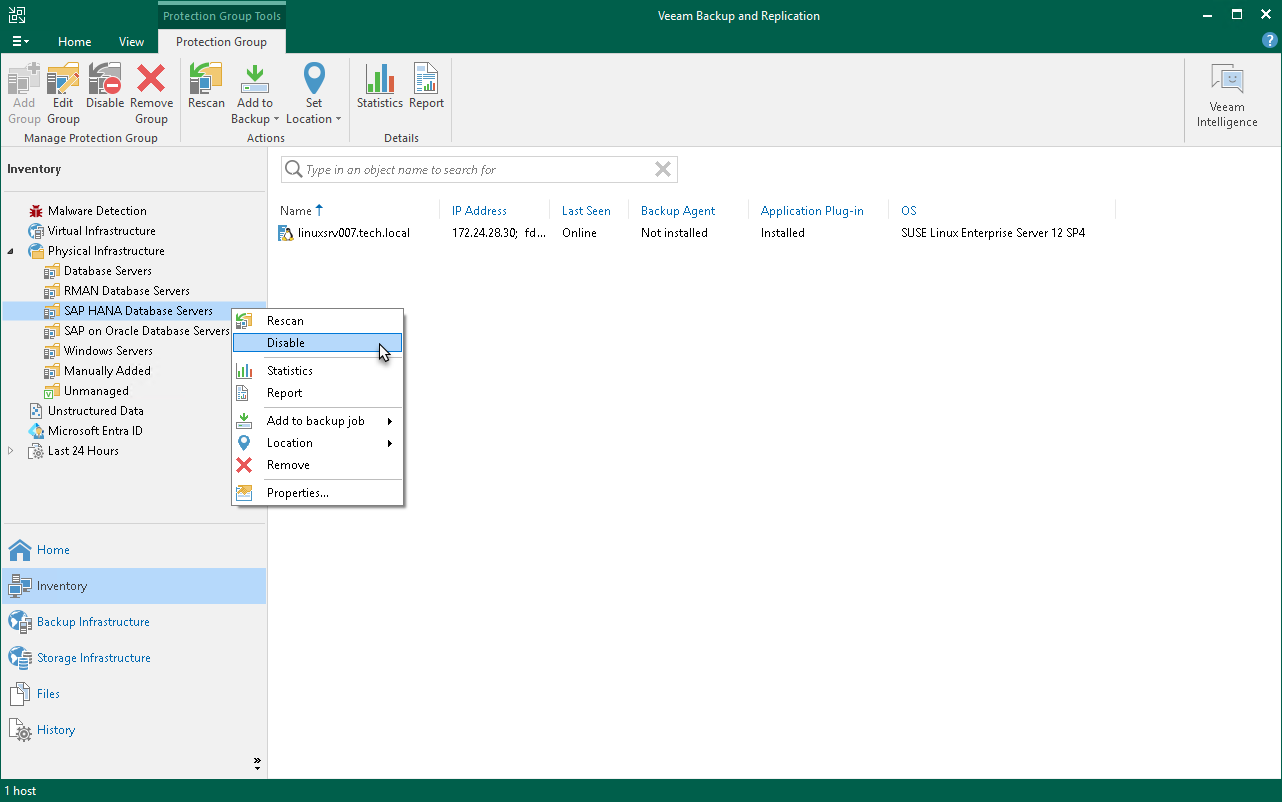Expand the Add to Backup dropdown
1282x802 pixels.
click(x=256, y=119)
